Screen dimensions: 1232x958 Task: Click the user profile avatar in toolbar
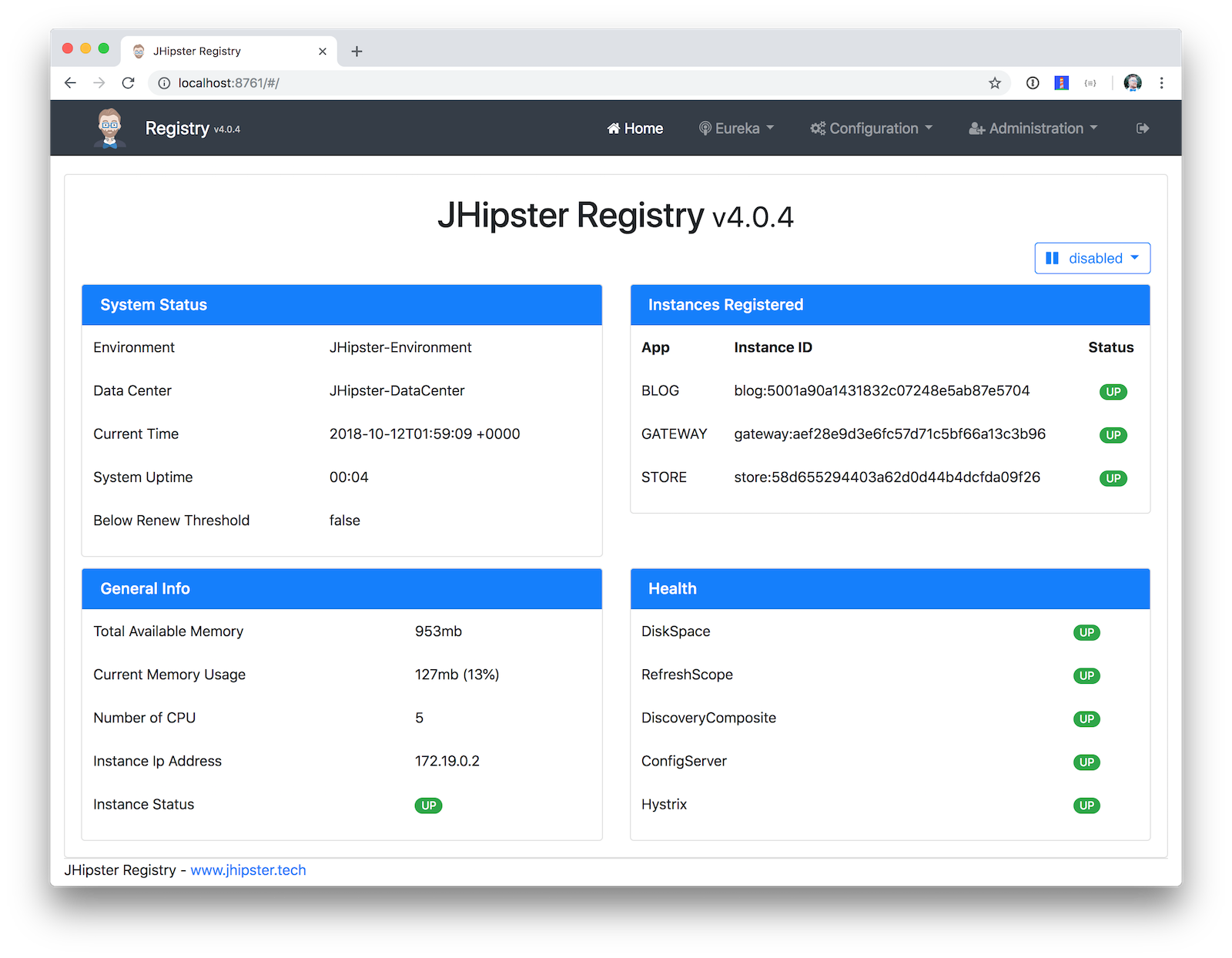pyautogui.click(x=1132, y=83)
